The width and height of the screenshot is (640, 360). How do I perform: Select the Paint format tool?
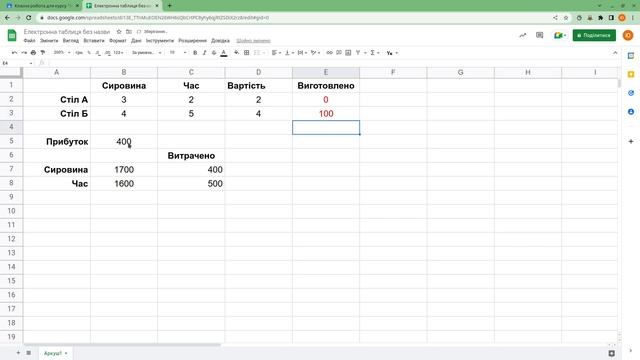42,53
